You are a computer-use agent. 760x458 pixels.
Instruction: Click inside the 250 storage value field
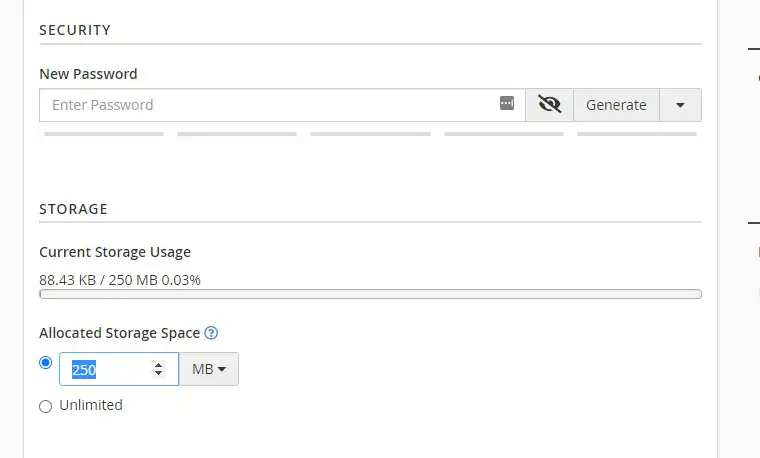pos(109,369)
